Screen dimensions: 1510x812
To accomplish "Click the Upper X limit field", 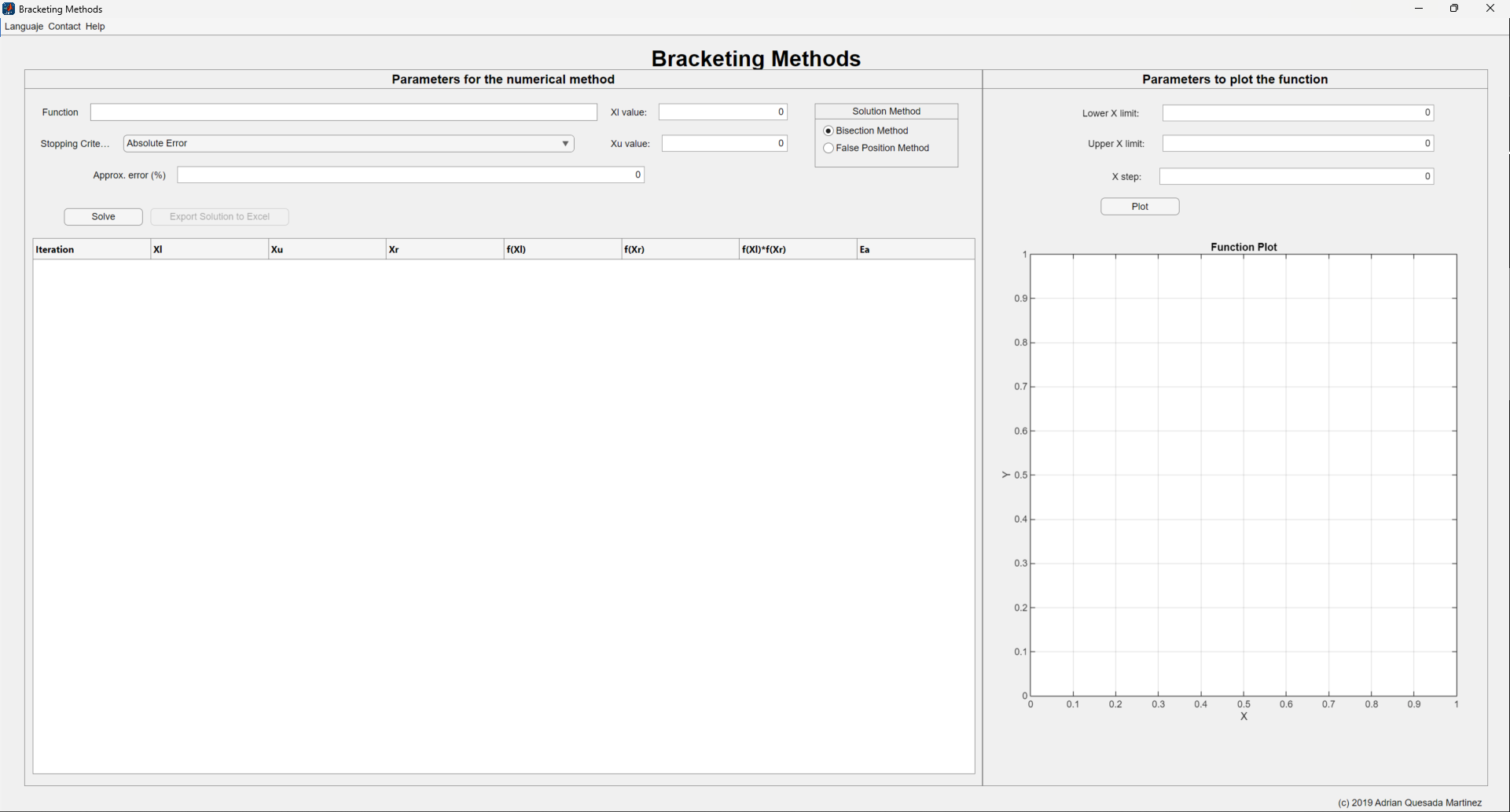I will [x=1299, y=144].
